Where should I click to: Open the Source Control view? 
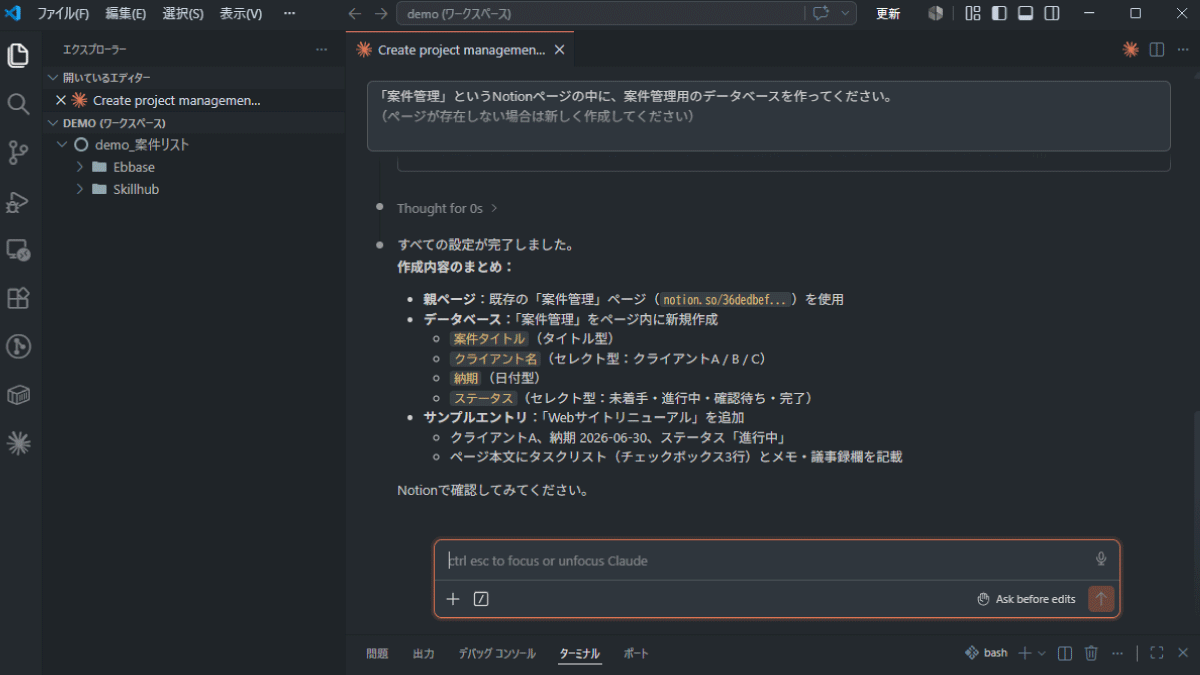[18, 152]
